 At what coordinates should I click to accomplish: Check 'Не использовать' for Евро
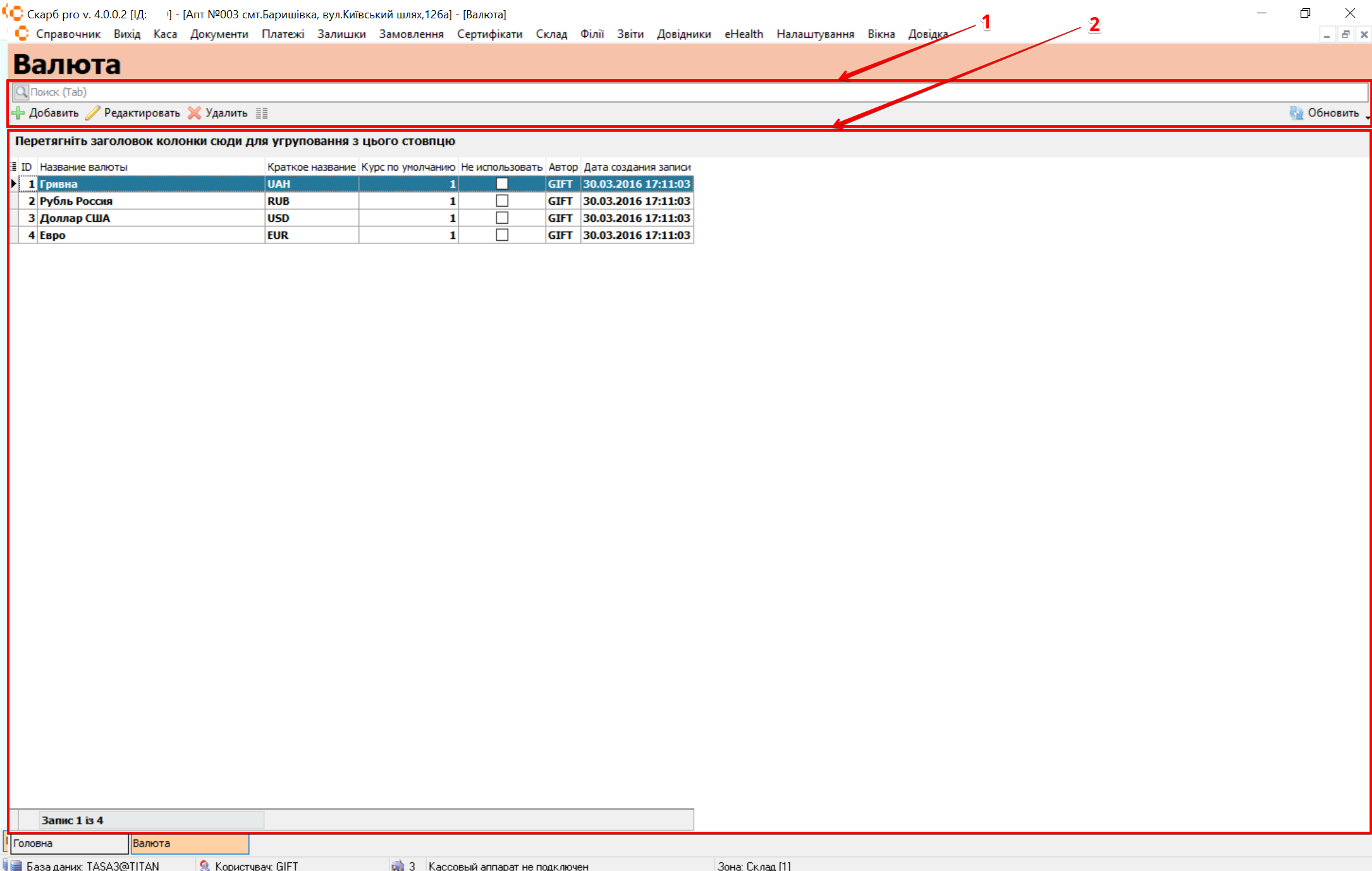[x=502, y=235]
